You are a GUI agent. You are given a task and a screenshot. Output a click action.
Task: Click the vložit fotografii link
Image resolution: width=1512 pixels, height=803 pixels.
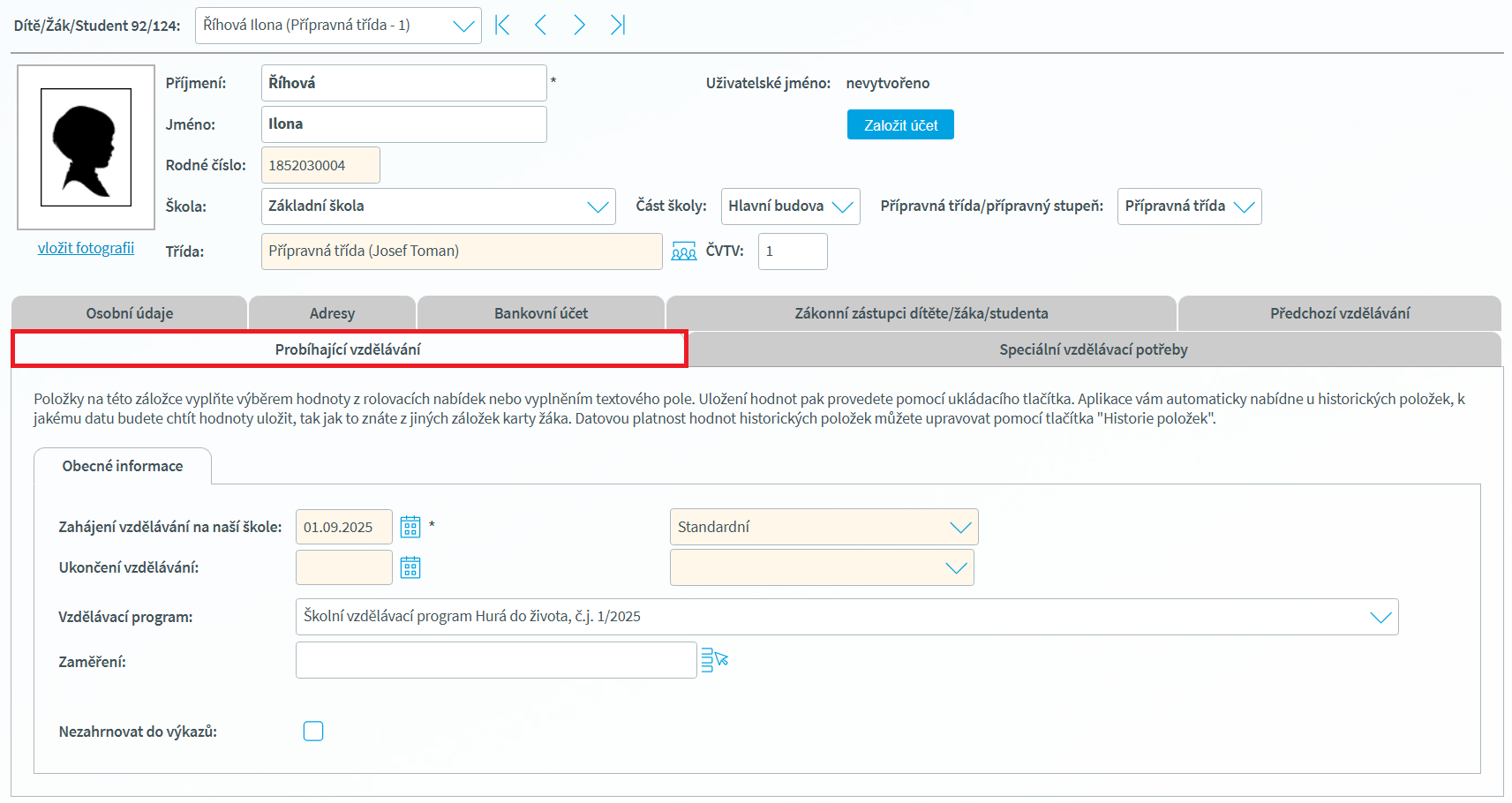86,248
